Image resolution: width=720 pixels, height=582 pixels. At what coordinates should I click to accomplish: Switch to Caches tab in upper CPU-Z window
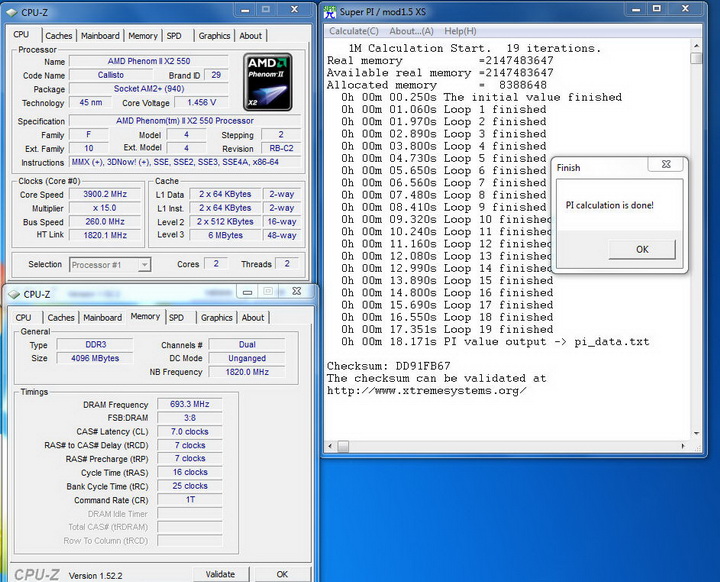(x=58, y=36)
